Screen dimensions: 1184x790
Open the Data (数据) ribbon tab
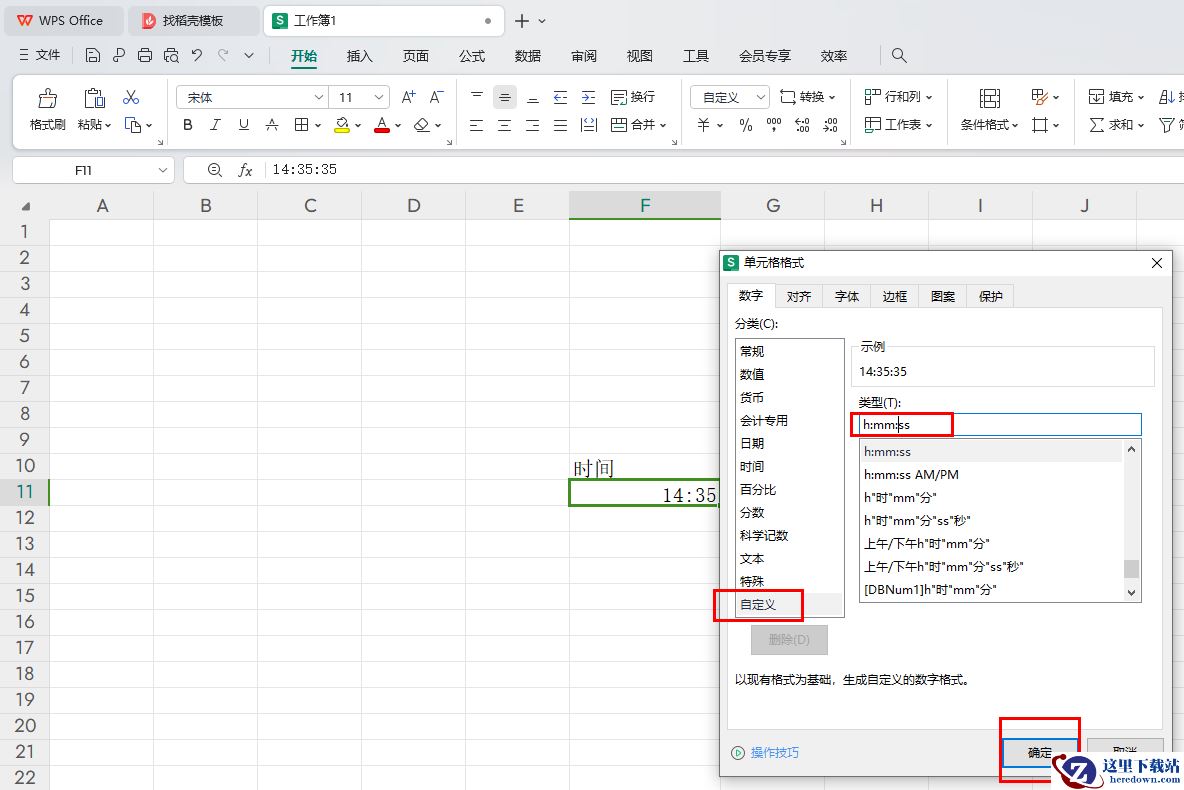click(x=528, y=56)
